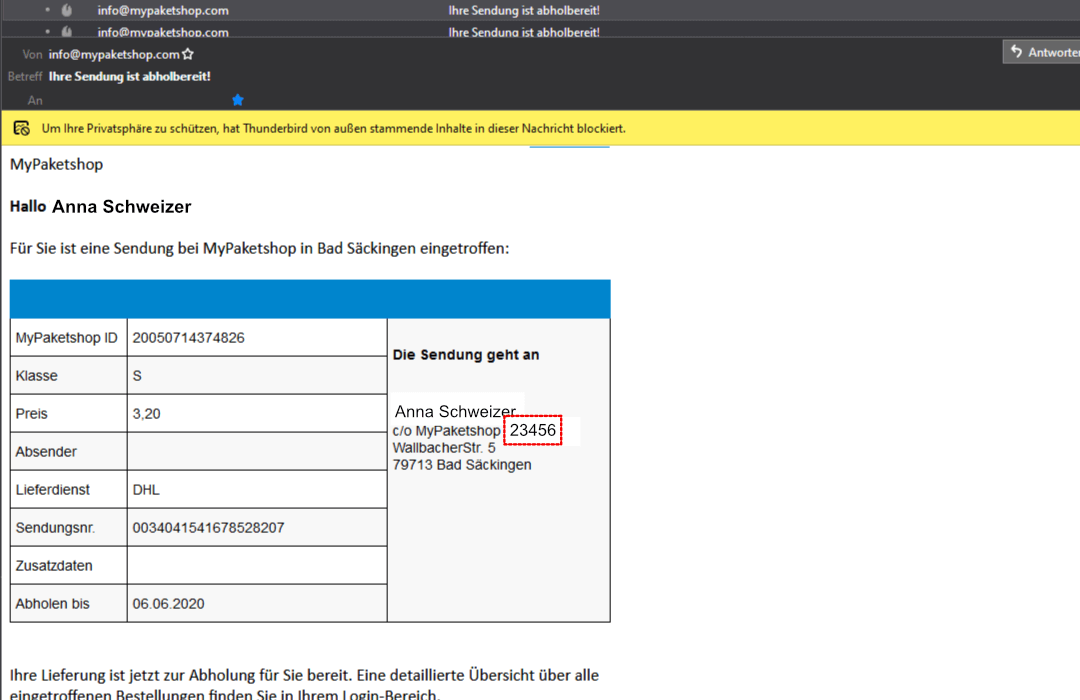Click the blue header bar of the shipment table
Image resolution: width=1080 pixels, height=700 pixels.
tap(310, 299)
